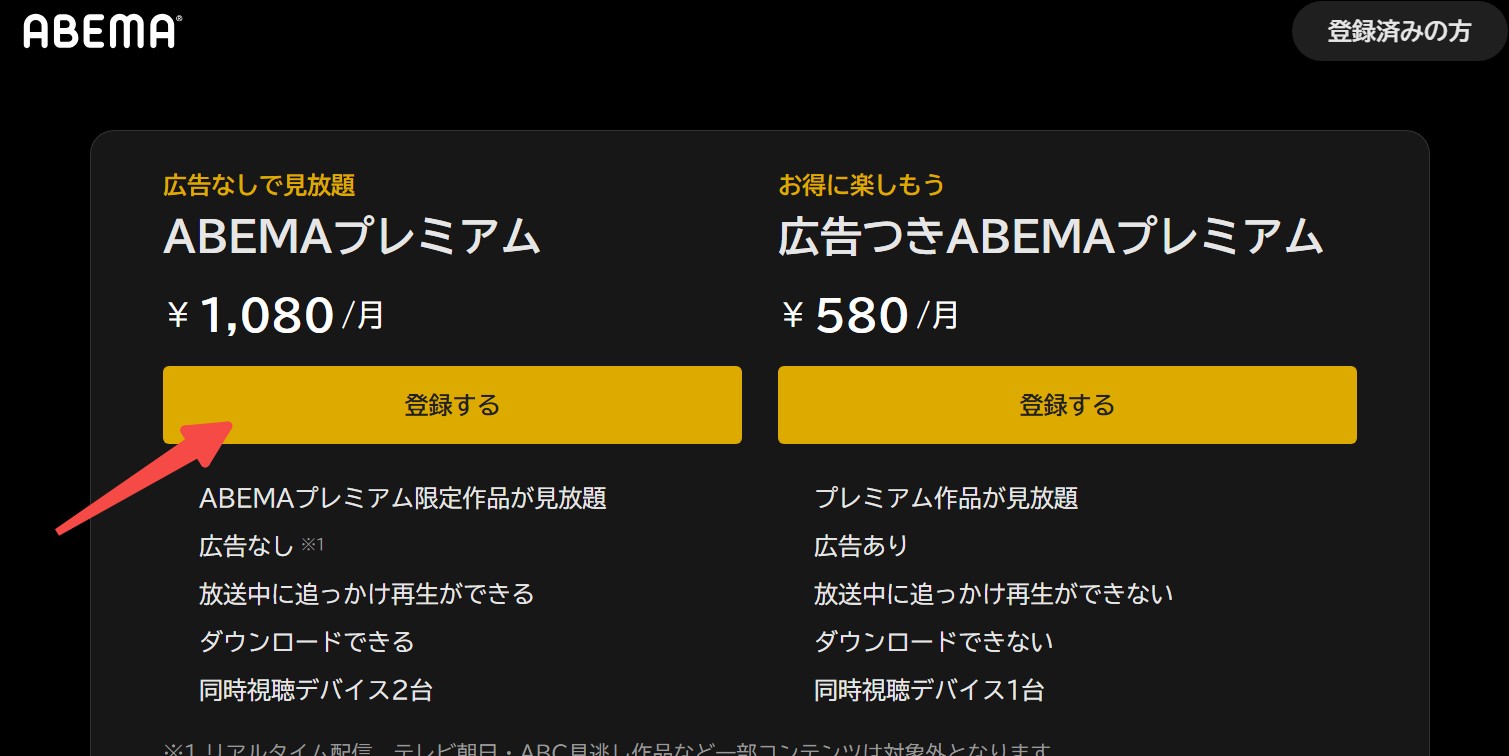Image resolution: width=1509 pixels, height=756 pixels.
Task: Click 同時視聴デバイス1台 feature line
Action: coord(930,689)
